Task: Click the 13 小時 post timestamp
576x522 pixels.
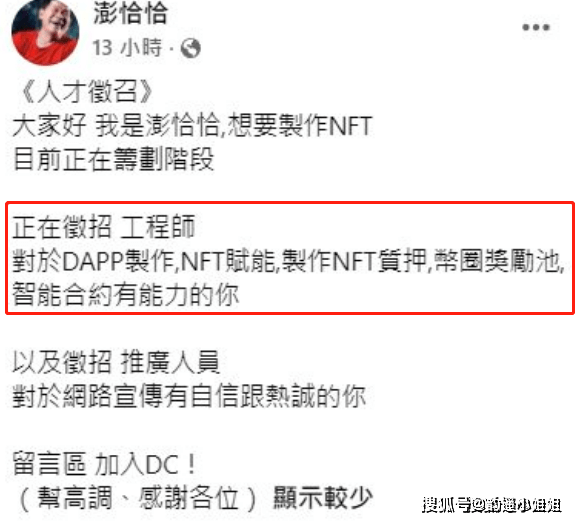Action: (127, 48)
